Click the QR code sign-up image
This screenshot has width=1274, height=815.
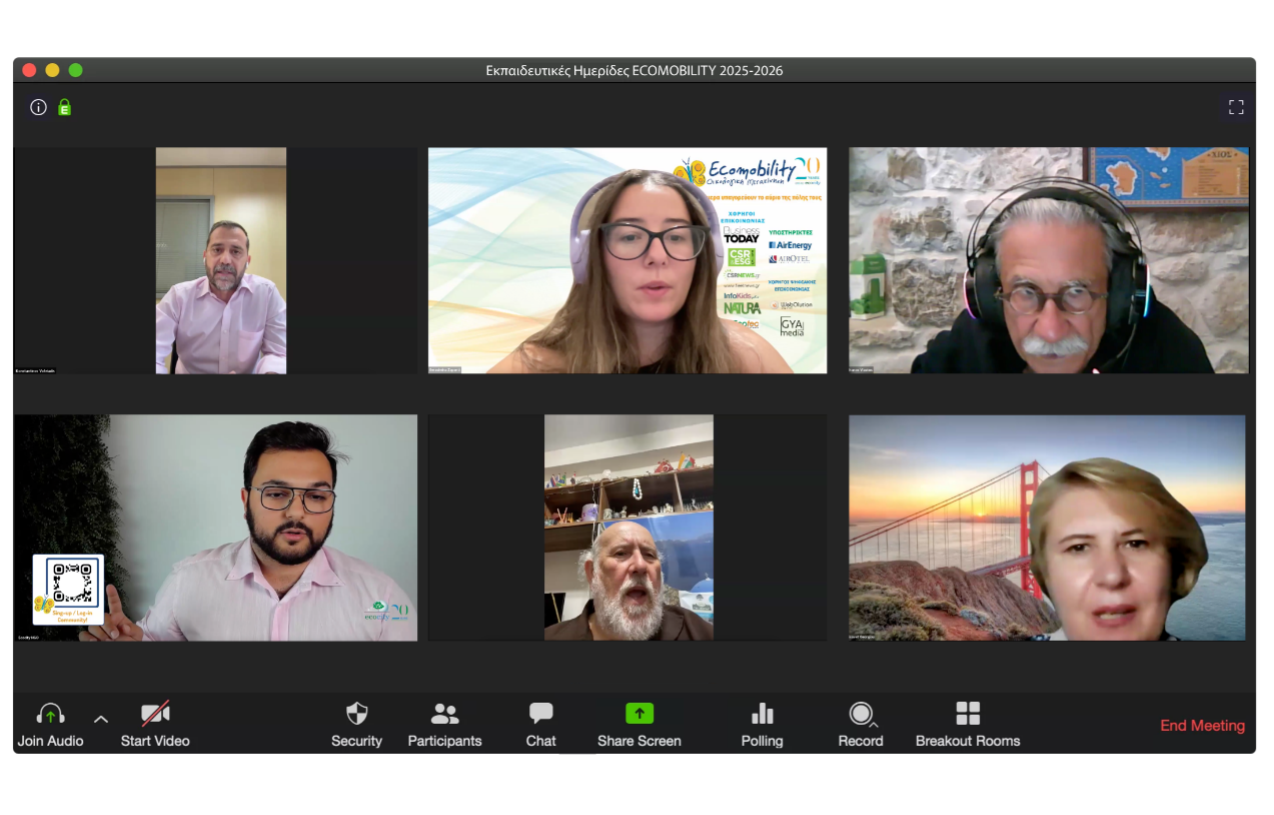68,588
